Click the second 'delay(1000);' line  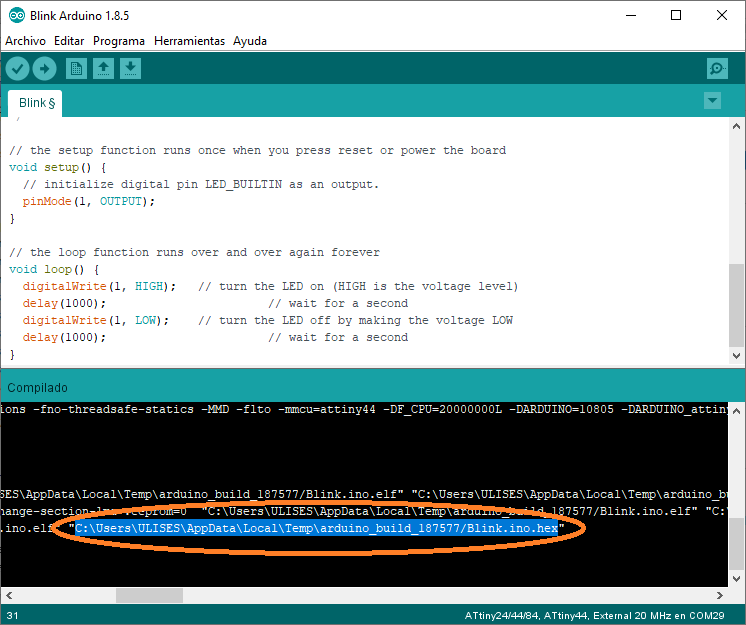coord(64,338)
